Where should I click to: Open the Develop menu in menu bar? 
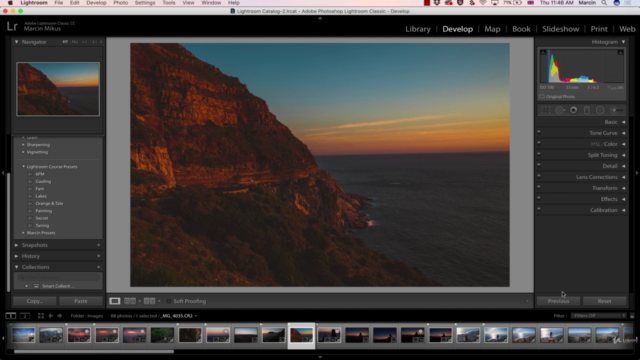pyautogui.click(x=96, y=3)
